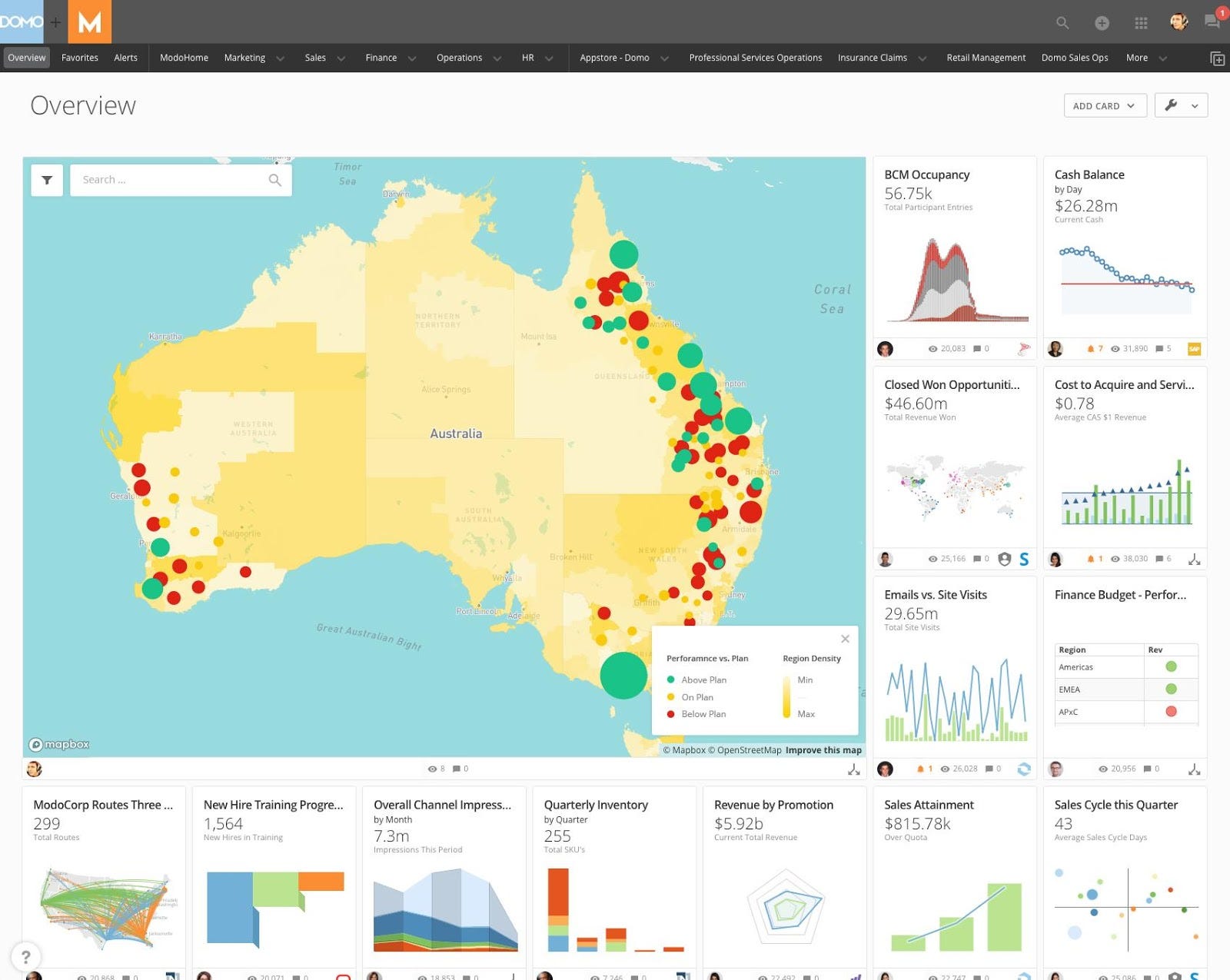Click views eye icon on Finance Budget
This screenshot has width=1230, height=980.
(1102, 769)
